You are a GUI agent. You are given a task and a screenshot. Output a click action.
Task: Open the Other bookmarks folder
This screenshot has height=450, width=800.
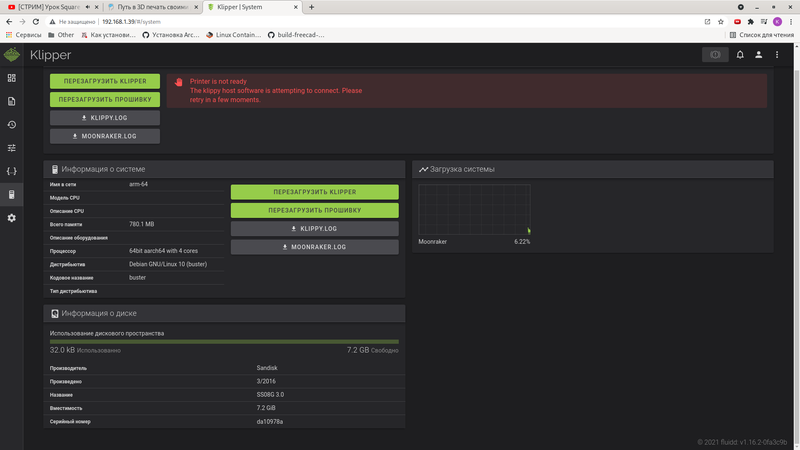pyautogui.click(x=60, y=35)
